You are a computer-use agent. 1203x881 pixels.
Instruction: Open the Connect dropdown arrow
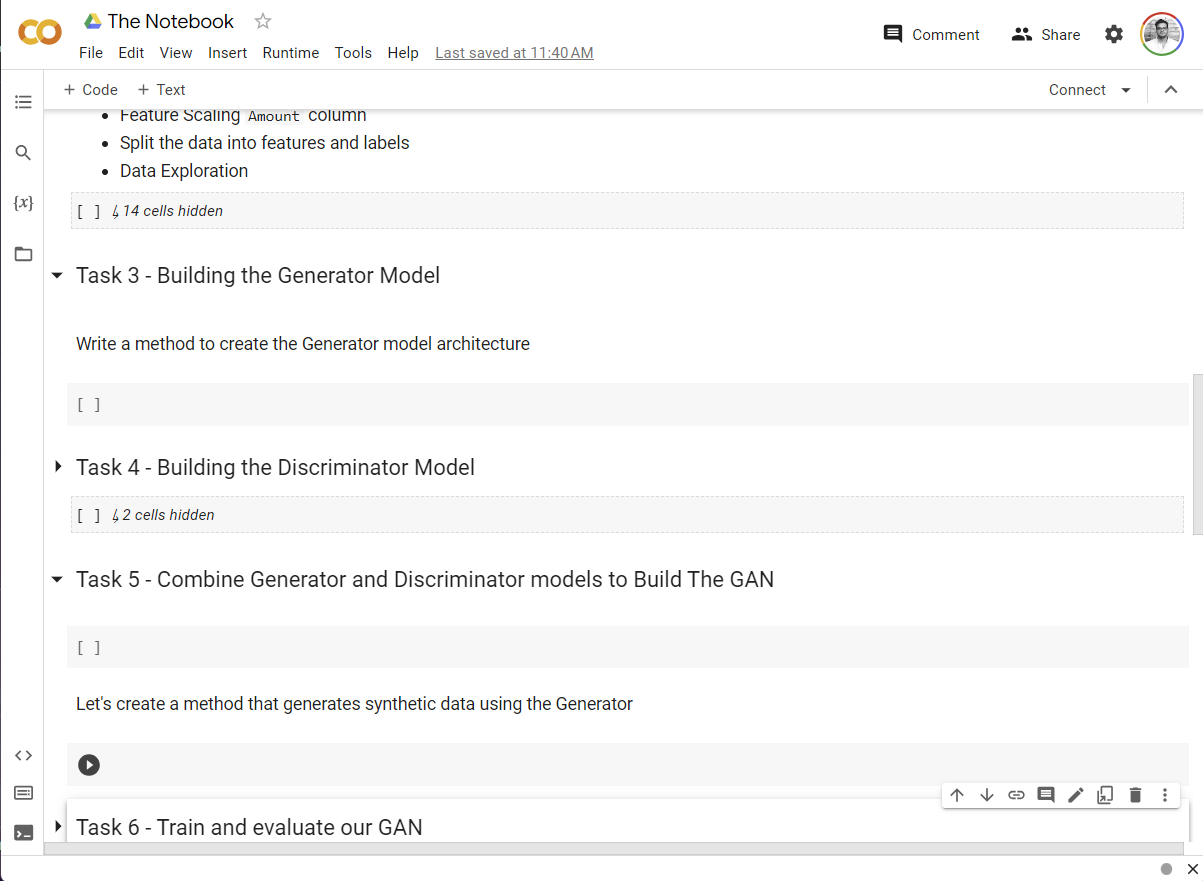1126,90
